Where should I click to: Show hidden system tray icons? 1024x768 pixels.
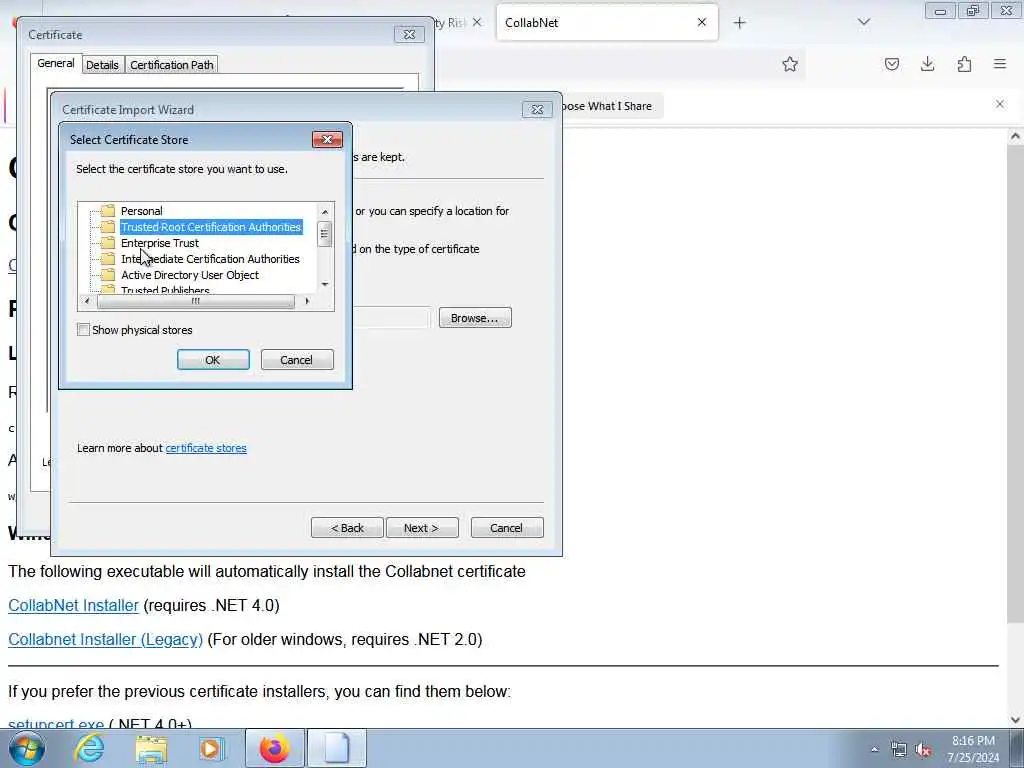click(874, 749)
